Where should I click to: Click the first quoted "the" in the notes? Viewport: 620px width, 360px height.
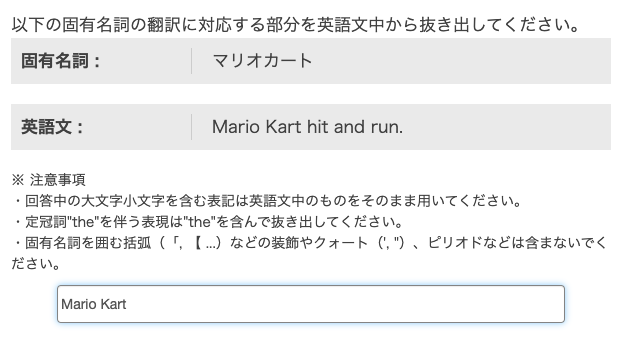81,222
